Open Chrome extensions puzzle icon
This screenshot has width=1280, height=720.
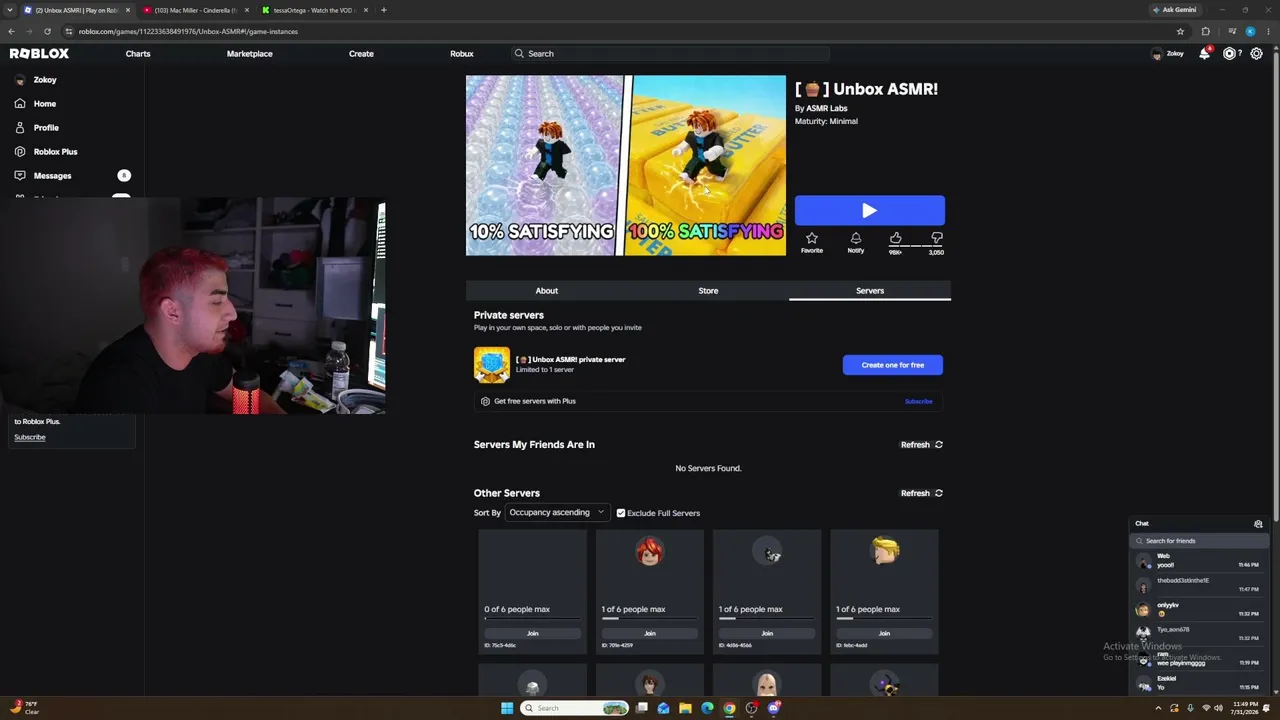pos(1206,31)
